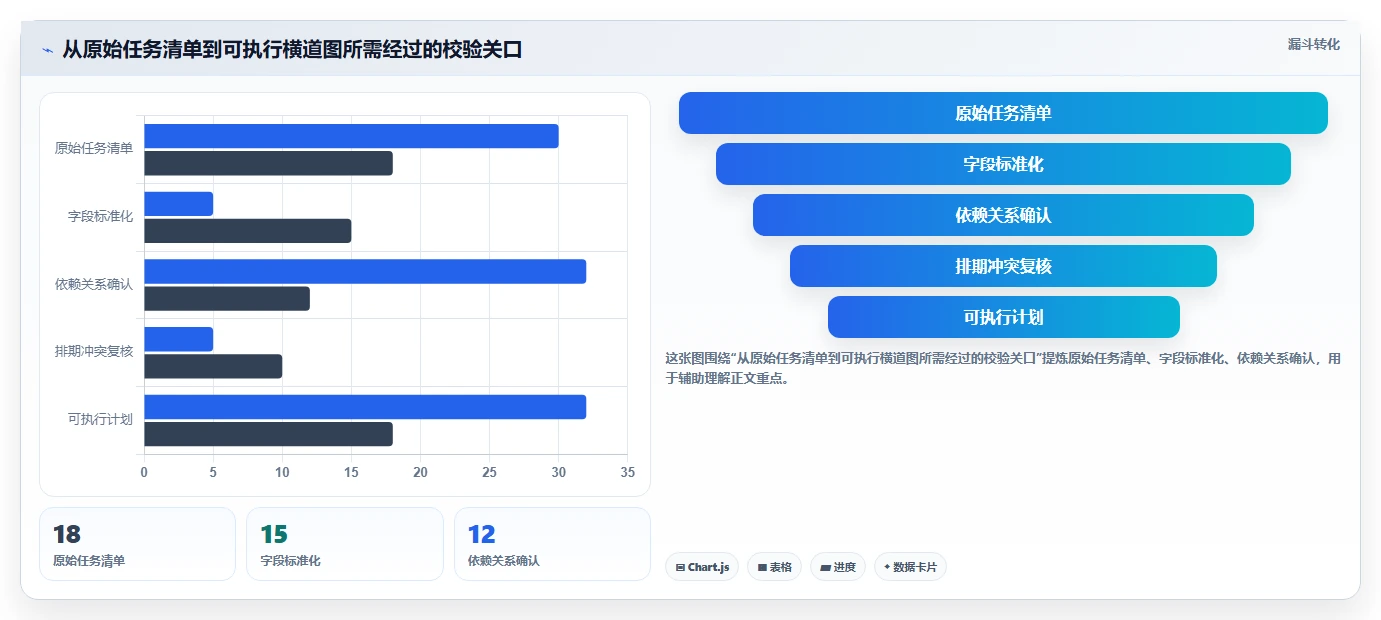Click the x-axis tick value 20

coord(420,472)
